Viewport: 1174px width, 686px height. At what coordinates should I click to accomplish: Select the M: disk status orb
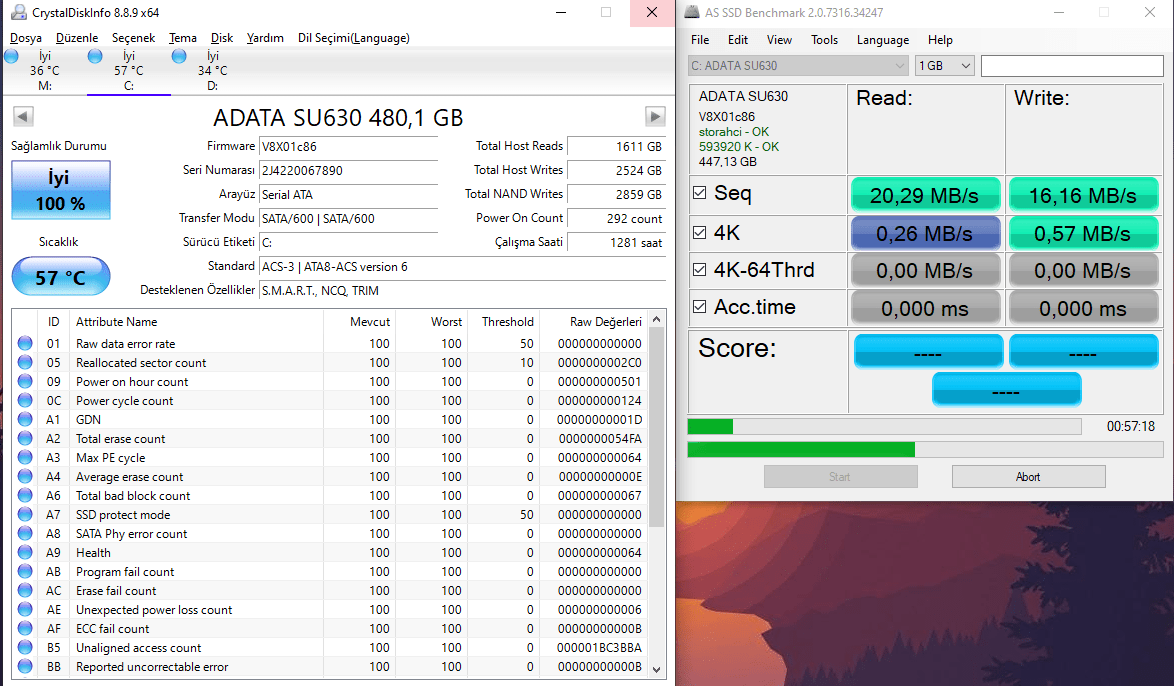(11, 56)
